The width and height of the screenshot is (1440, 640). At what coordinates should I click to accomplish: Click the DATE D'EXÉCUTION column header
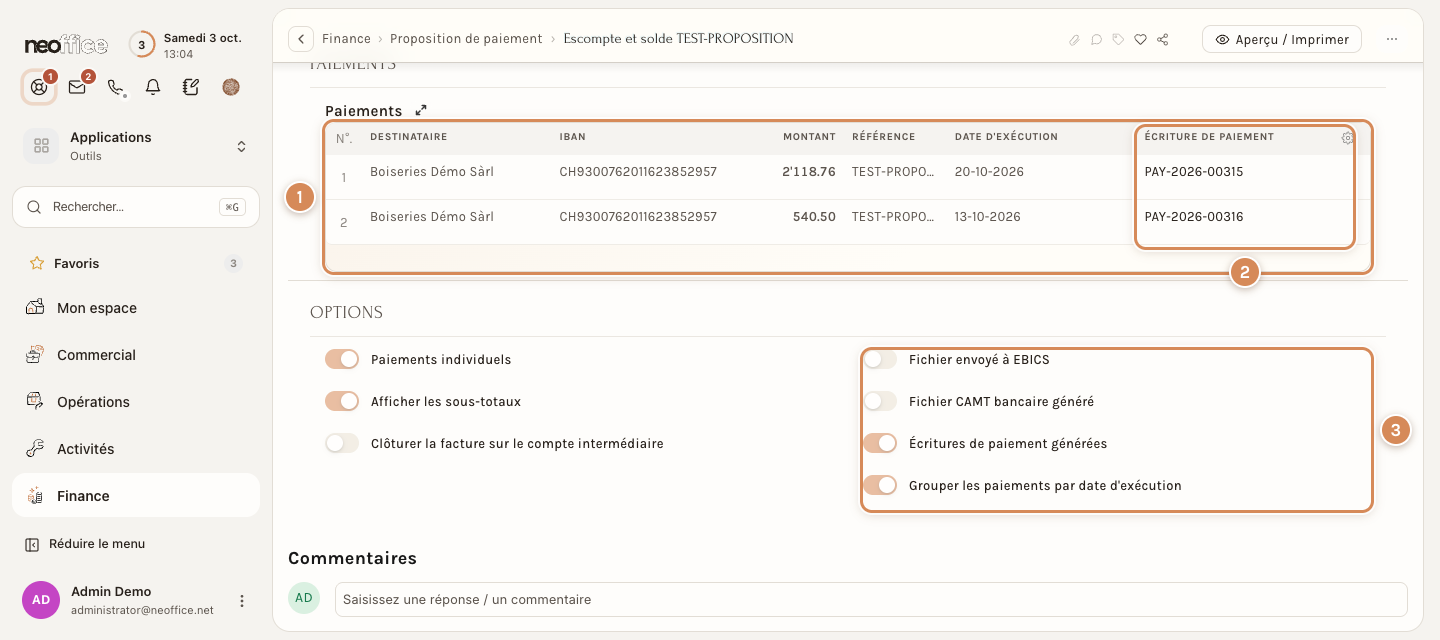pos(1006,137)
